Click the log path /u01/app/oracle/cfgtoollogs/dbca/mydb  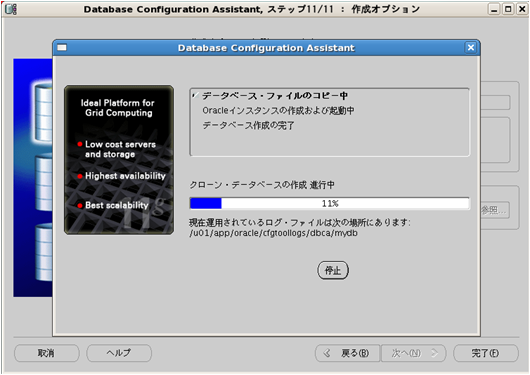(273, 233)
